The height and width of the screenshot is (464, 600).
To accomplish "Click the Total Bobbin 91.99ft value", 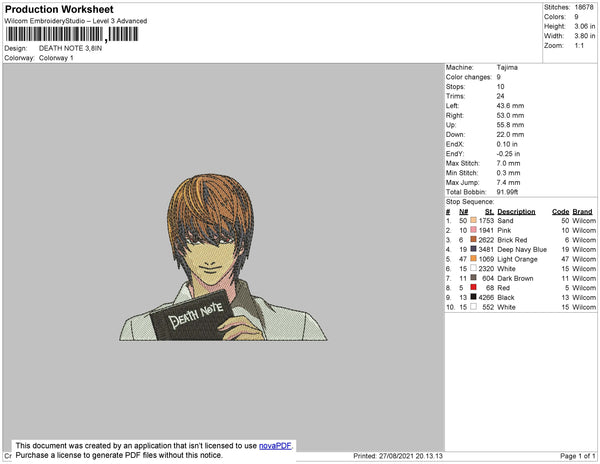I will 507,192.
